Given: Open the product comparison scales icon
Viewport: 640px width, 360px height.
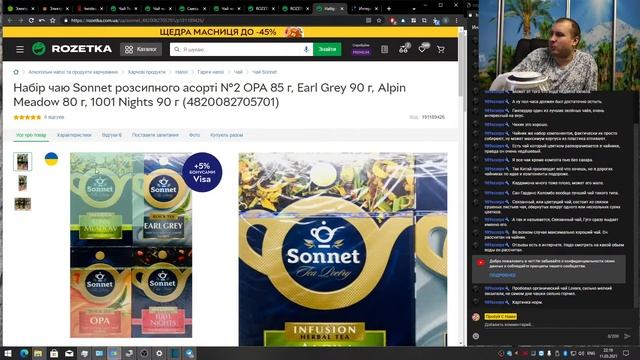Looking at the screenshot, I should [404, 49].
